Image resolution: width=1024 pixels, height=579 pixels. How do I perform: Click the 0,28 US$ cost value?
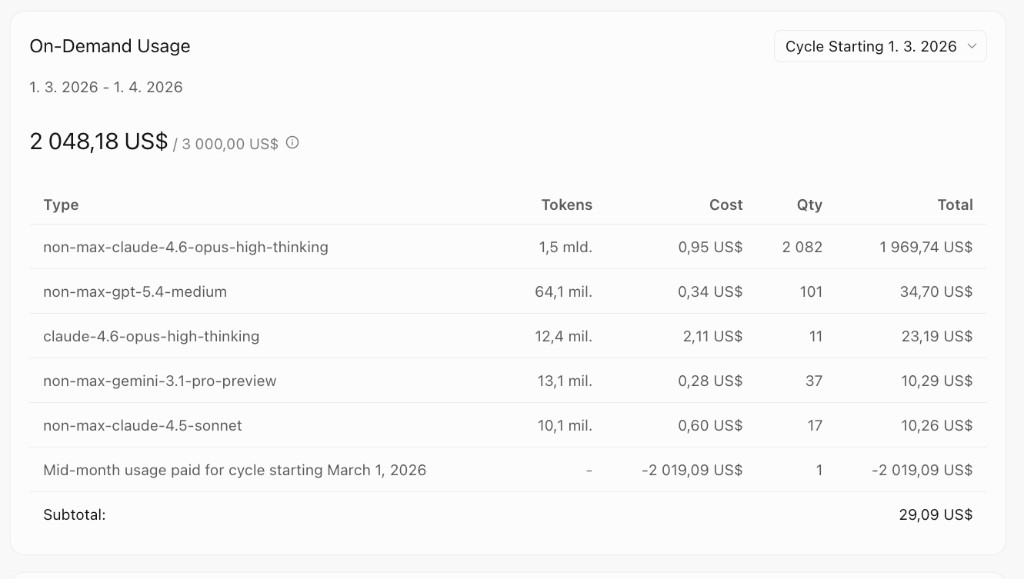710,381
